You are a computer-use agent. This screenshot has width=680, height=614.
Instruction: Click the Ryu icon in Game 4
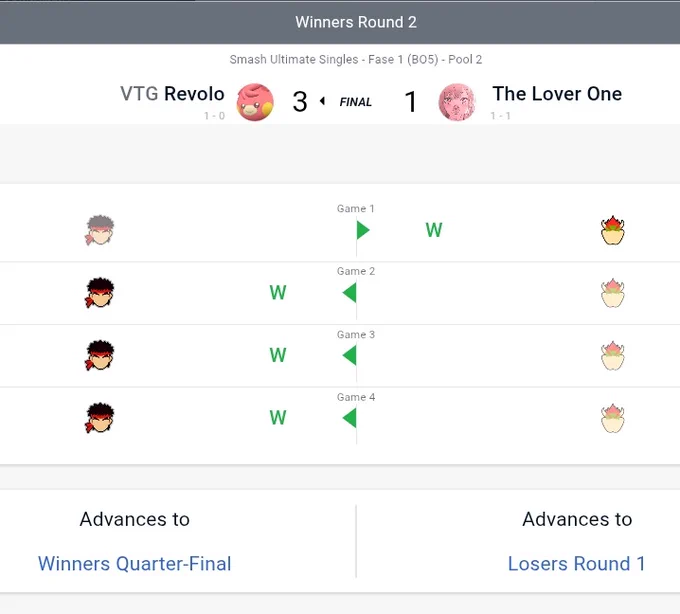point(100,418)
